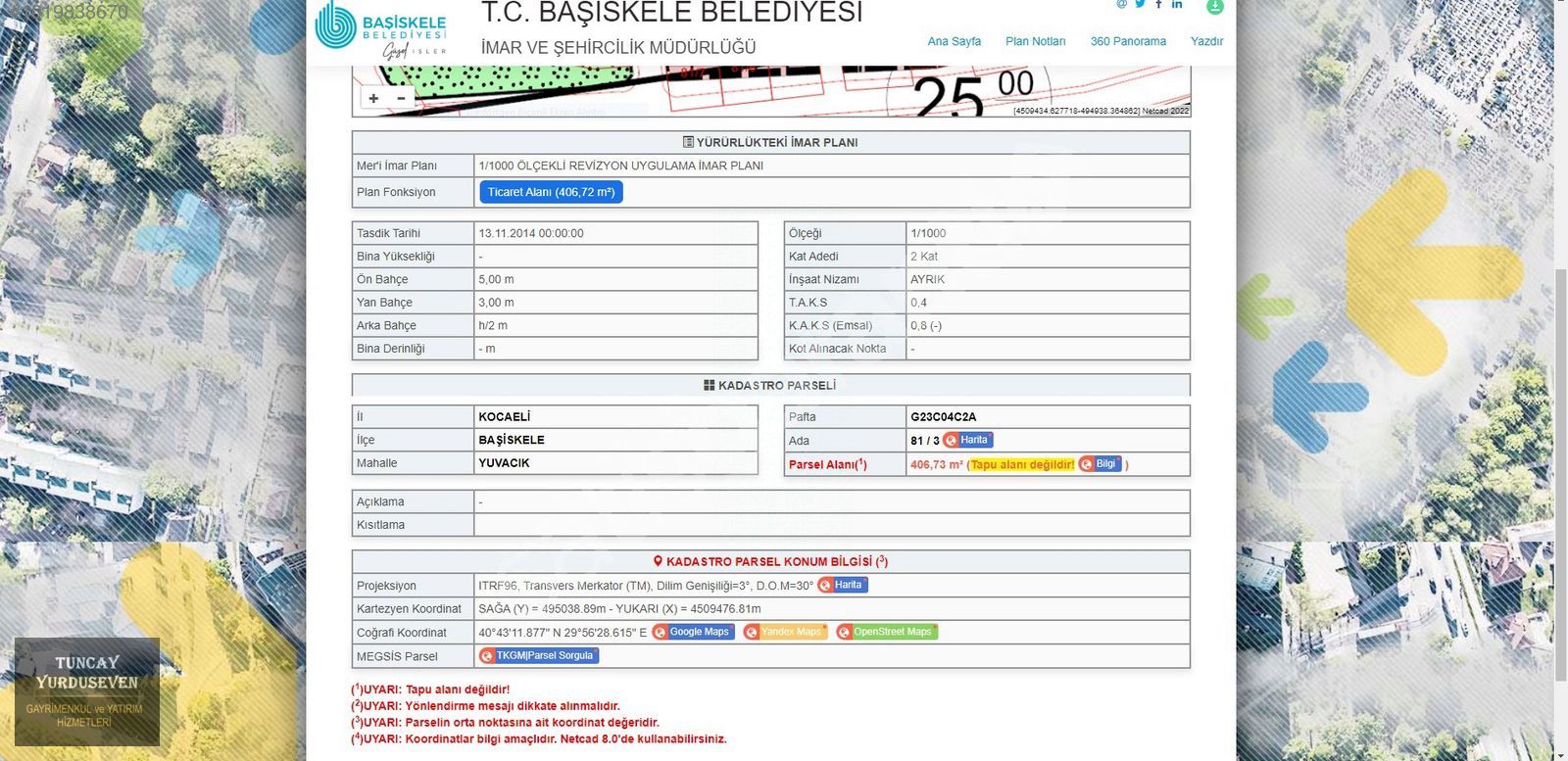The height and width of the screenshot is (761, 1568).
Task: Open coordinates in OpenStreet Maps
Action: (x=887, y=633)
